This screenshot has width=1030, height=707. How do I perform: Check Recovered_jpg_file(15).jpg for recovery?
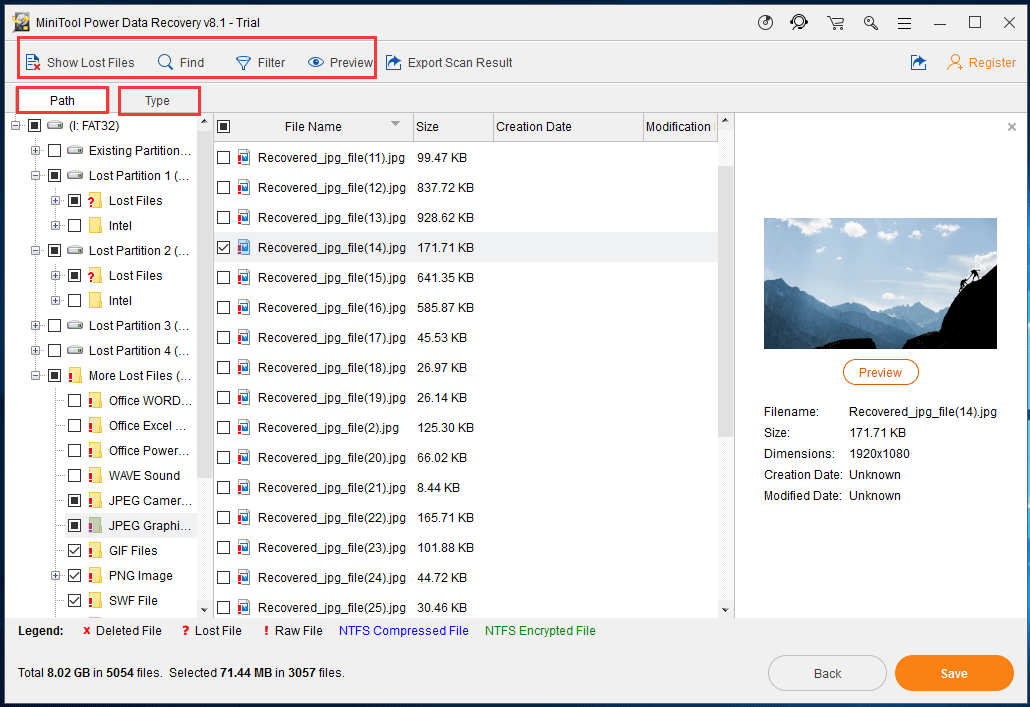(222, 277)
